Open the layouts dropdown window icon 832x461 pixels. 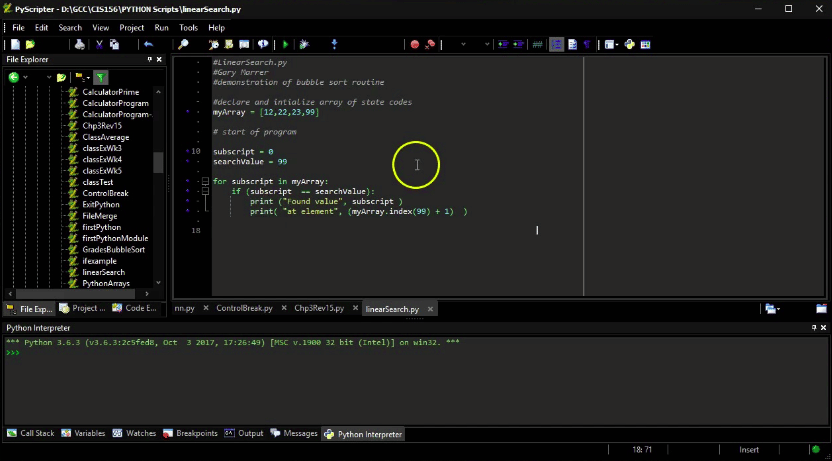[611, 45]
